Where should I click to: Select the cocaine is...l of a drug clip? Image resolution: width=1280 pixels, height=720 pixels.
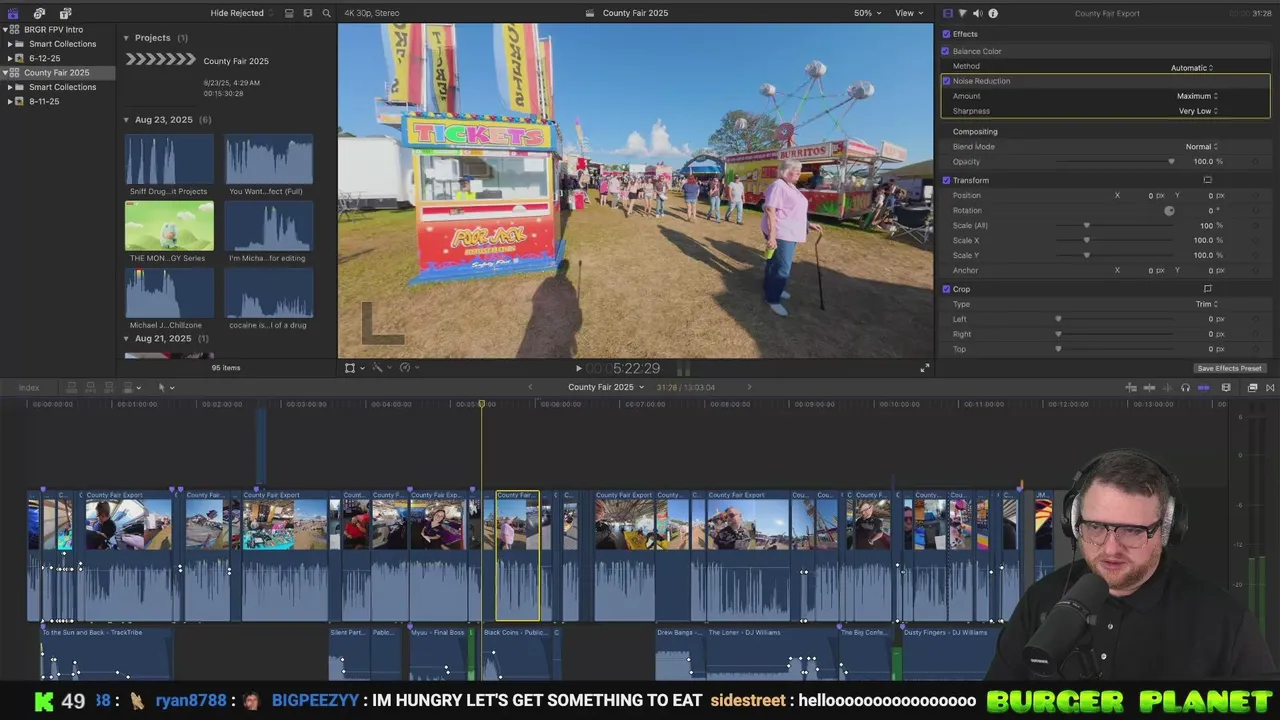tap(269, 292)
